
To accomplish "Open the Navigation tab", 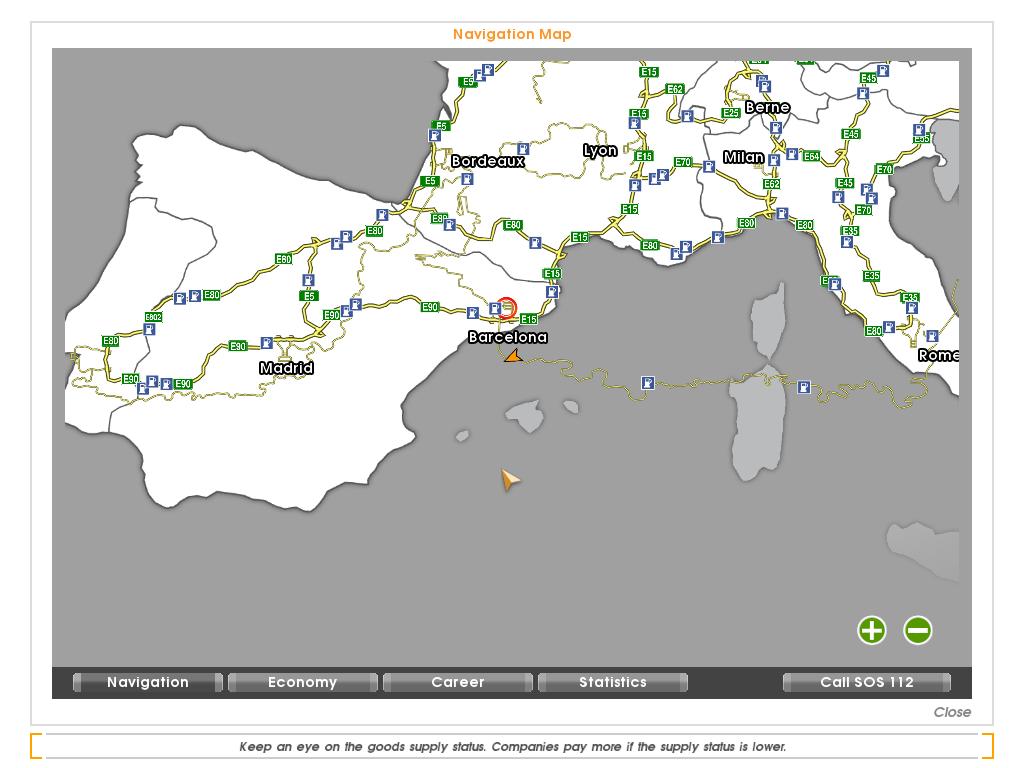I will (148, 682).
